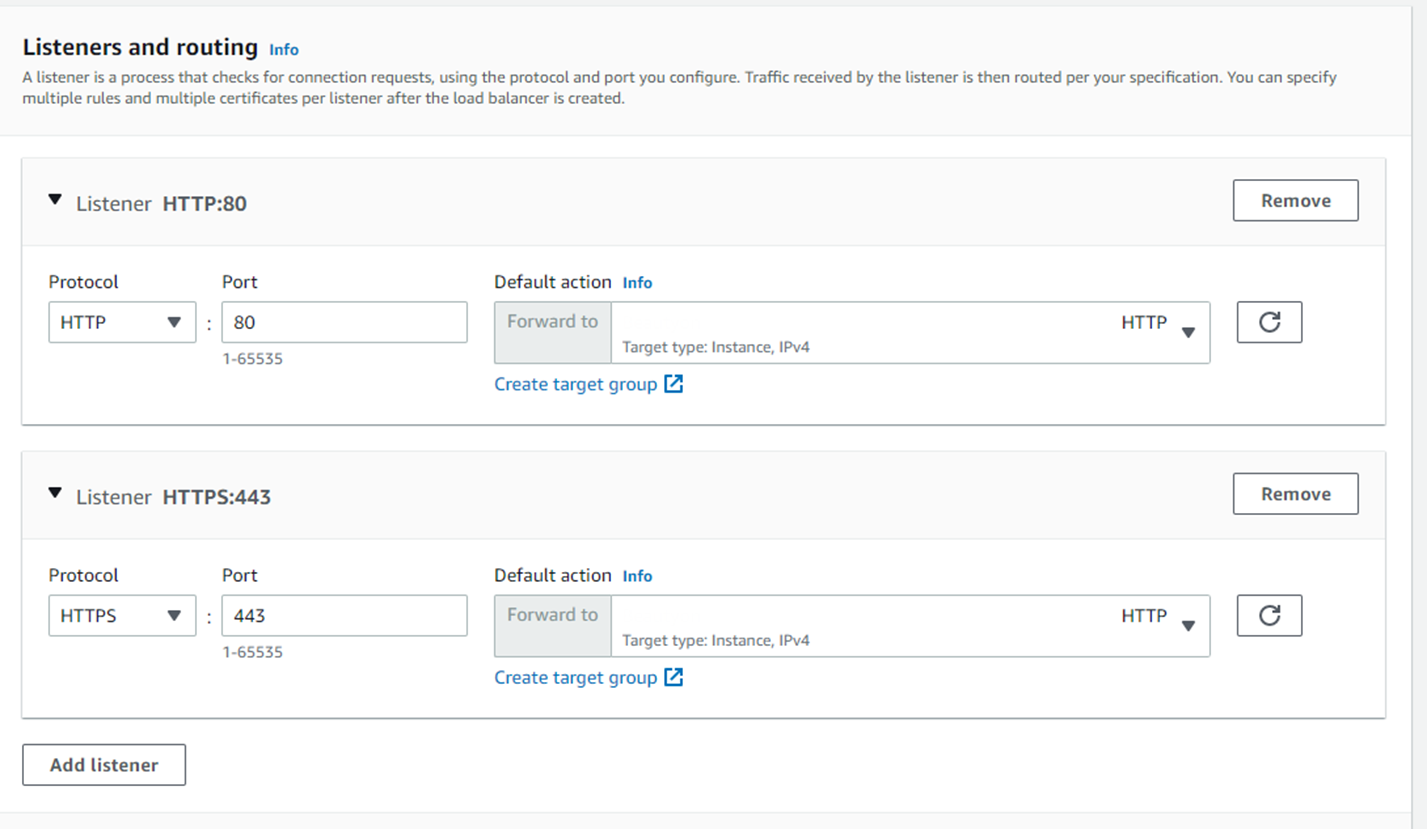
Task: Remove the HTTP:80 listener
Action: tap(1295, 200)
